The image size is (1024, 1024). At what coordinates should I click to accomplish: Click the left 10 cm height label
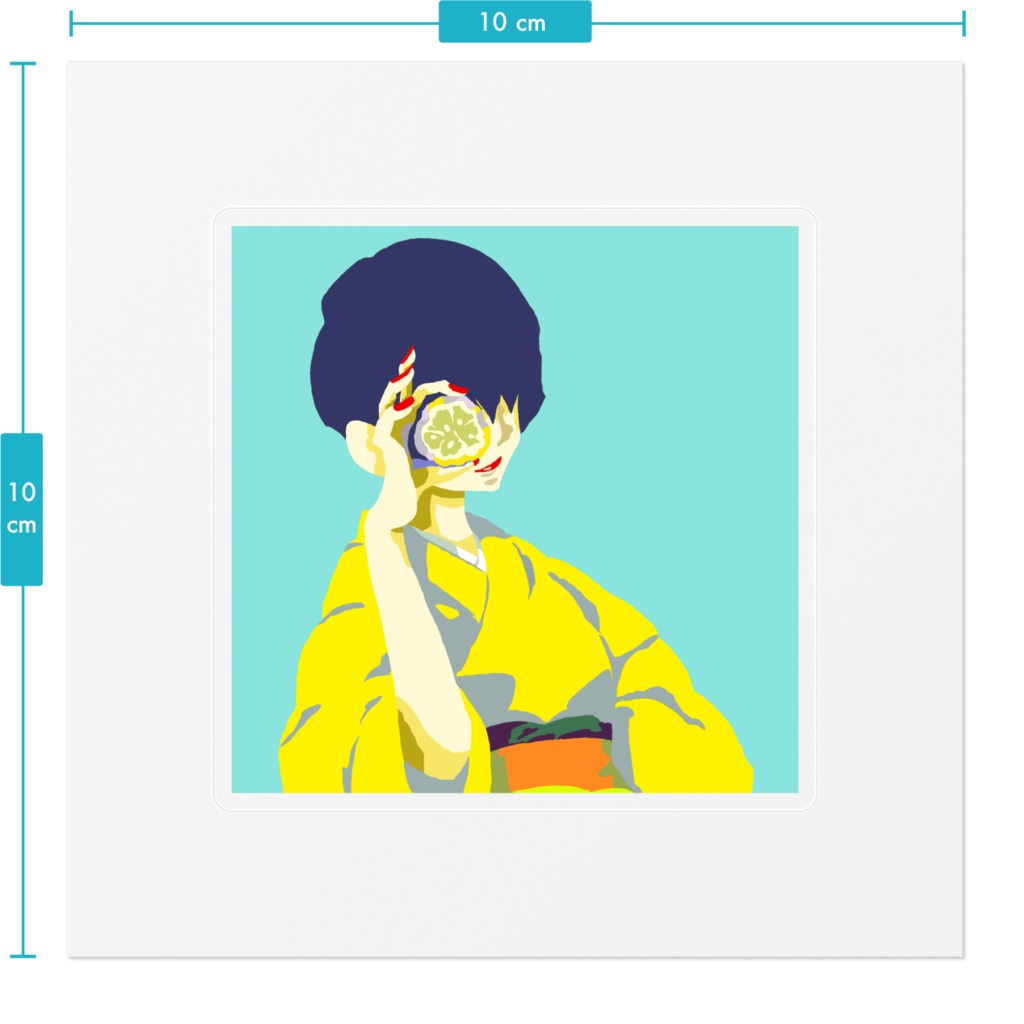tap(22, 509)
